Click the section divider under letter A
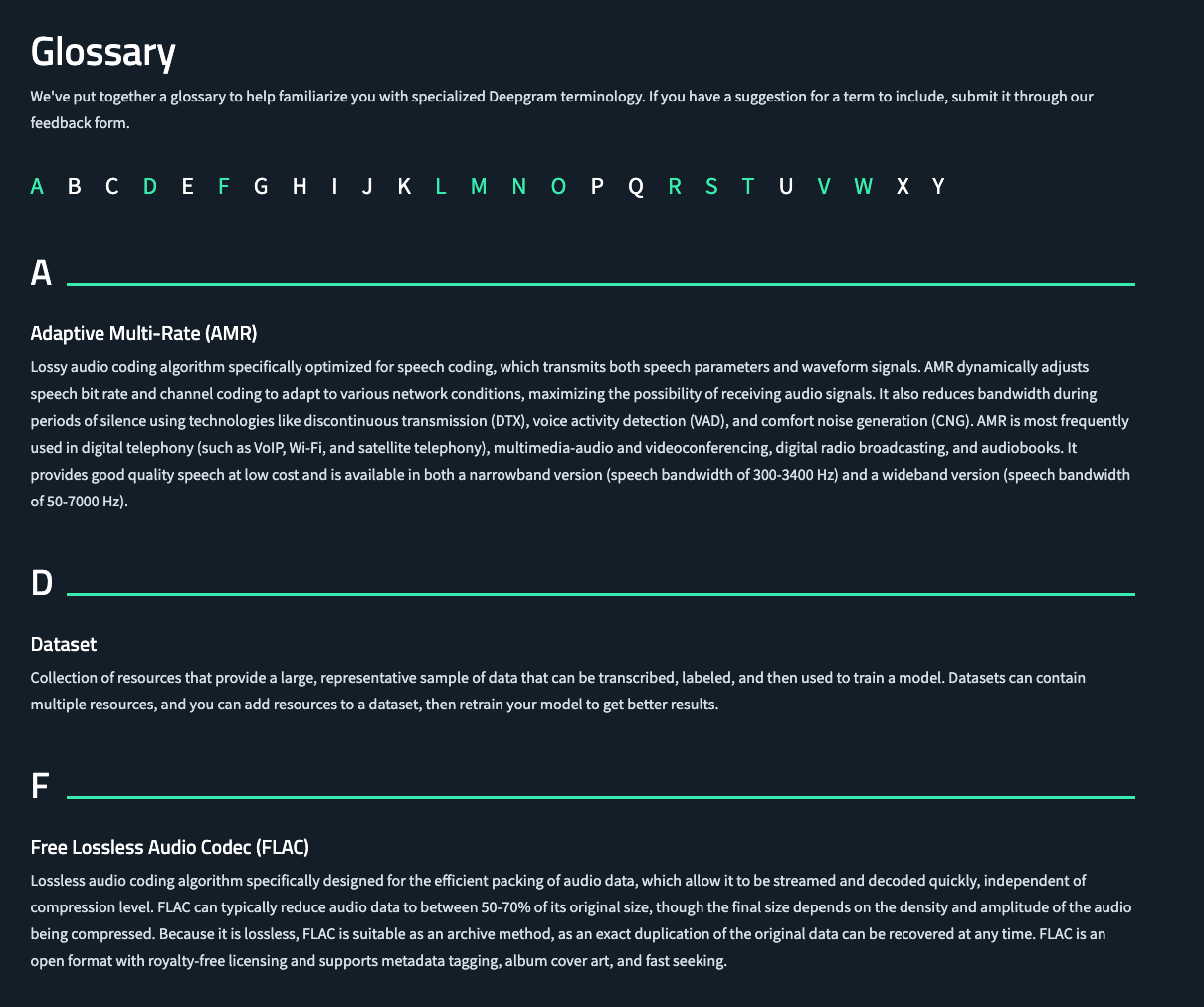 [x=601, y=283]
